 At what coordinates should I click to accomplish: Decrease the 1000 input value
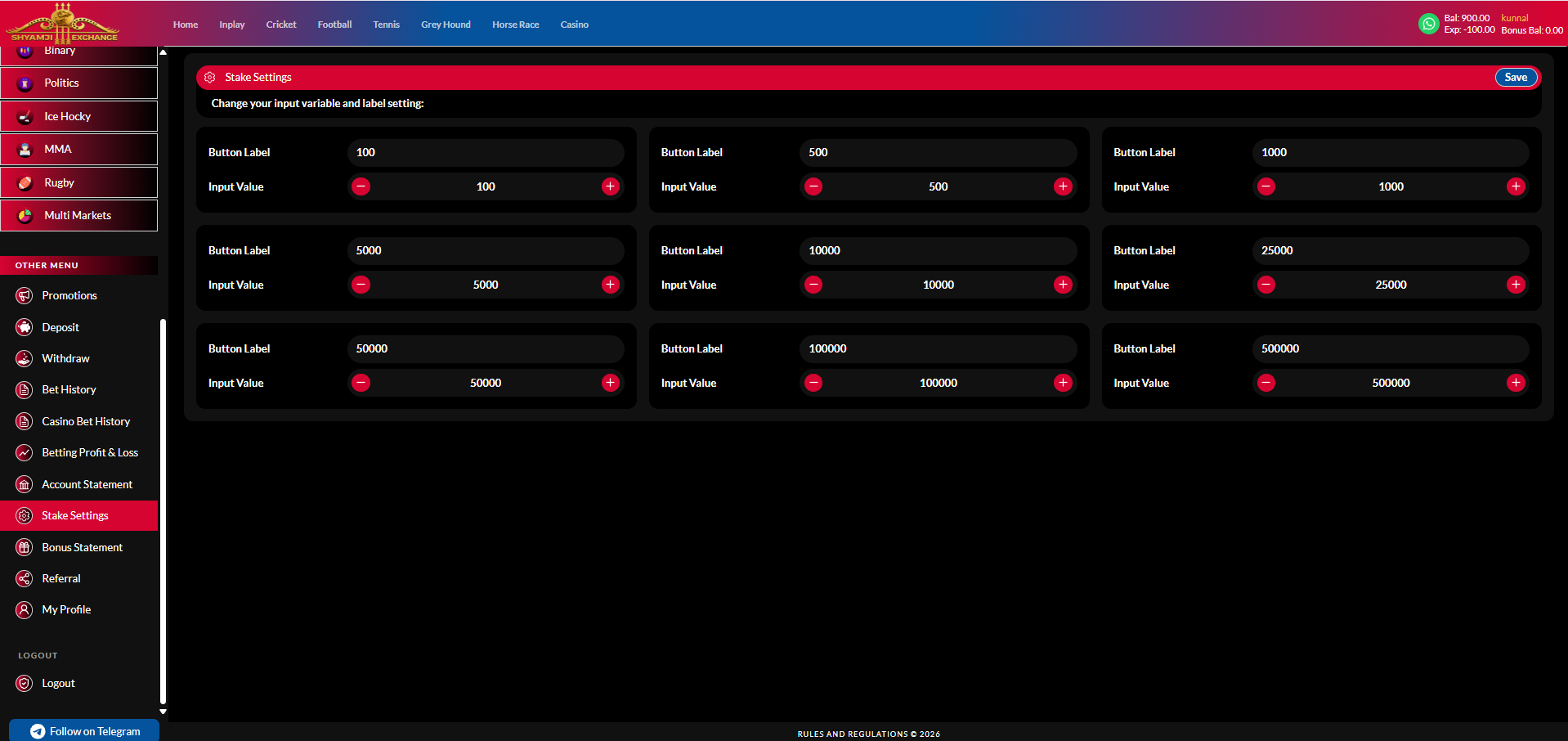[x=1266, y=186]
